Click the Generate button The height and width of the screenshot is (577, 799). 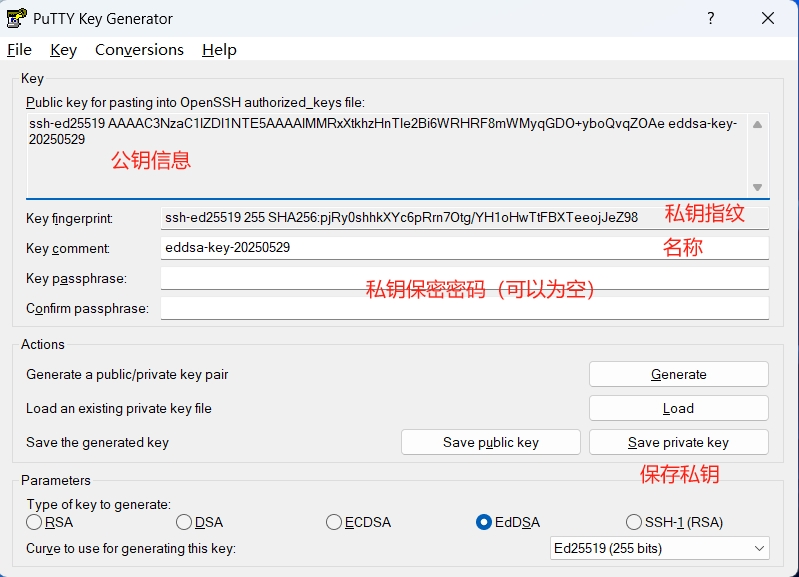pos(679,374)
